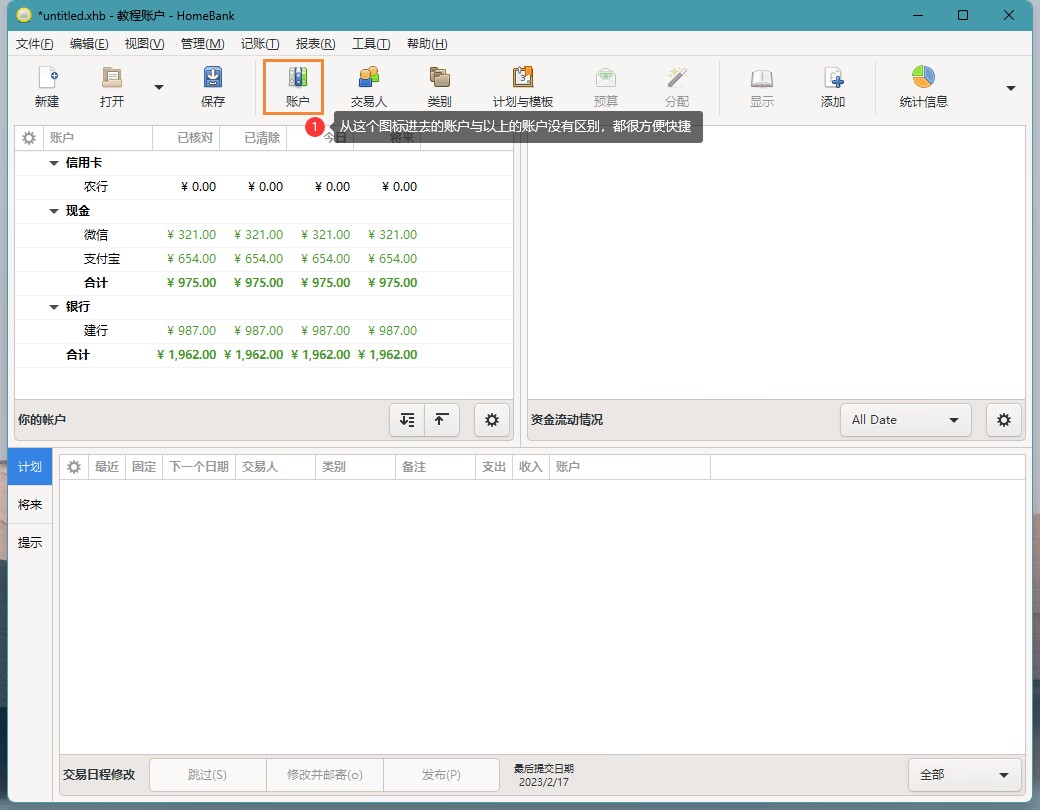Open the 报表(R) menu
The image size is (1040, 810).
[315, 44]
